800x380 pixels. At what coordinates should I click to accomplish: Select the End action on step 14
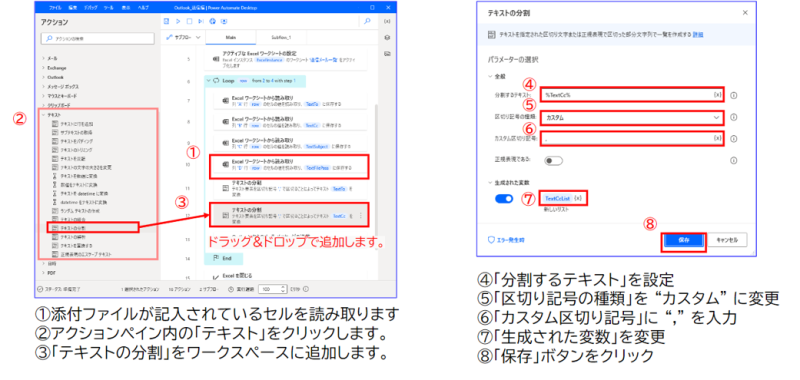coord(223,259)
